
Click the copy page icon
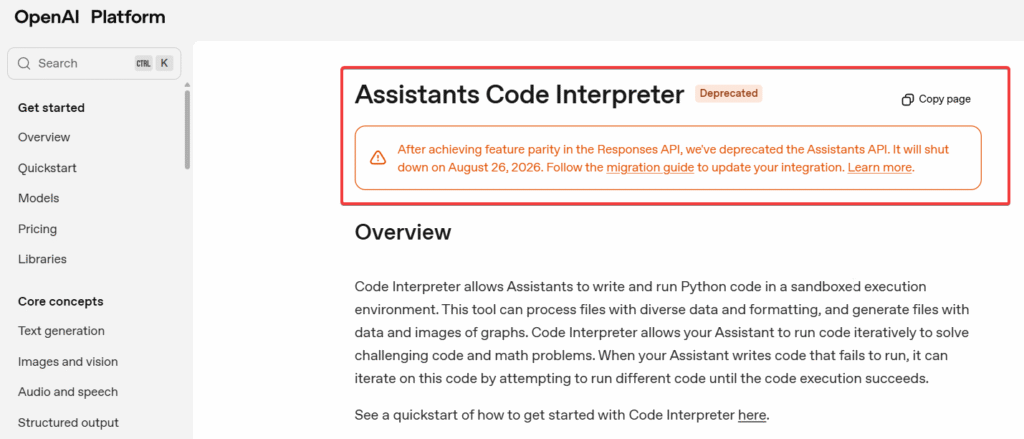[x=907, y=99]
